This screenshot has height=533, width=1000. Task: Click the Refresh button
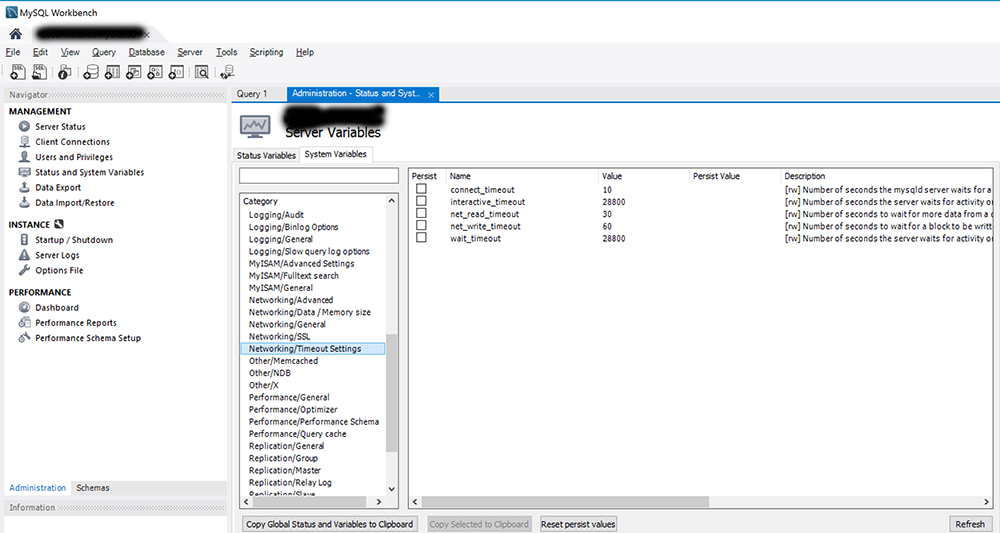pos(970,524)
